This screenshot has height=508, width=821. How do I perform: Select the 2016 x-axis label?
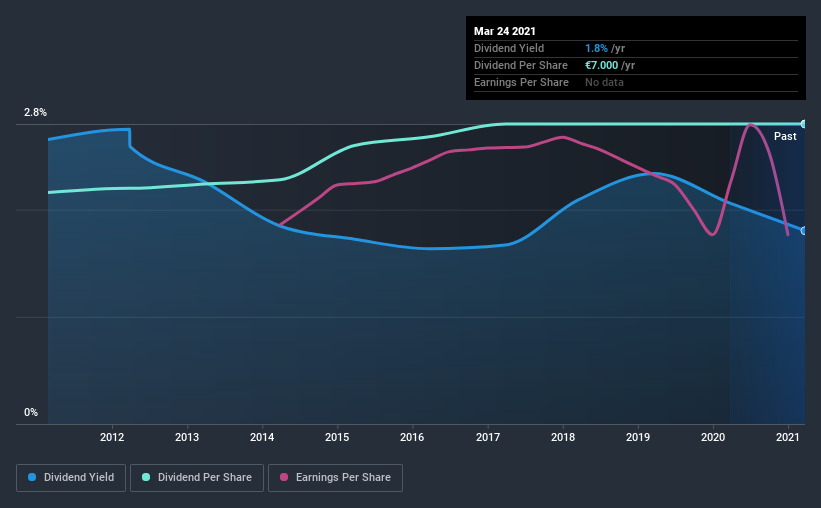click(412, 437)
